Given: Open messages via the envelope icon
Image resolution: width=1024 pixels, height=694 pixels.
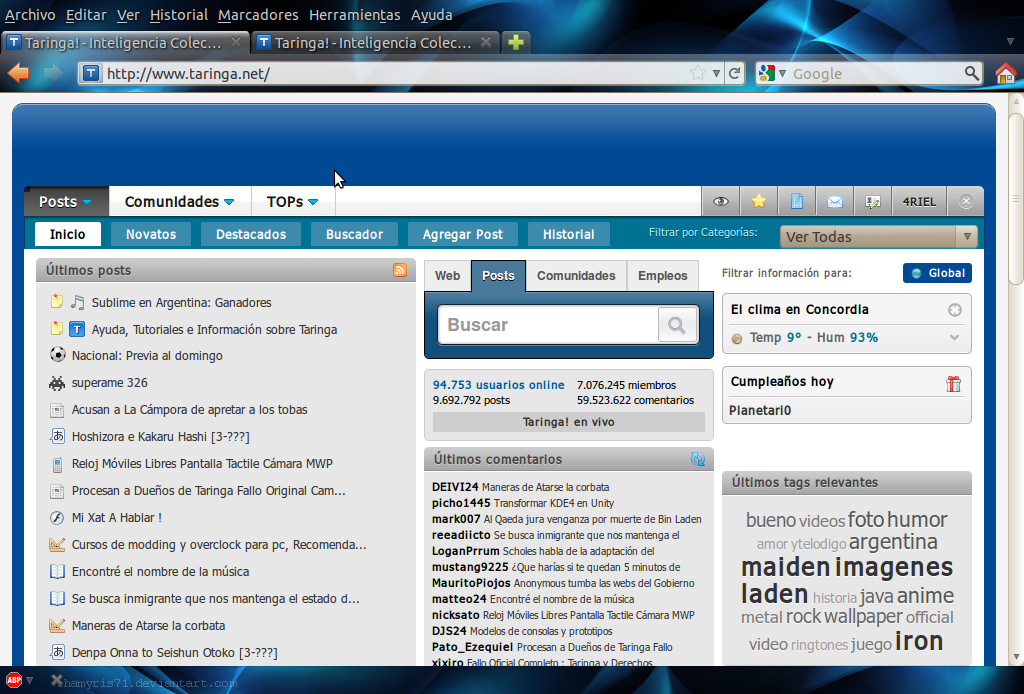Looking at the screenshot, I should (835, 202).
